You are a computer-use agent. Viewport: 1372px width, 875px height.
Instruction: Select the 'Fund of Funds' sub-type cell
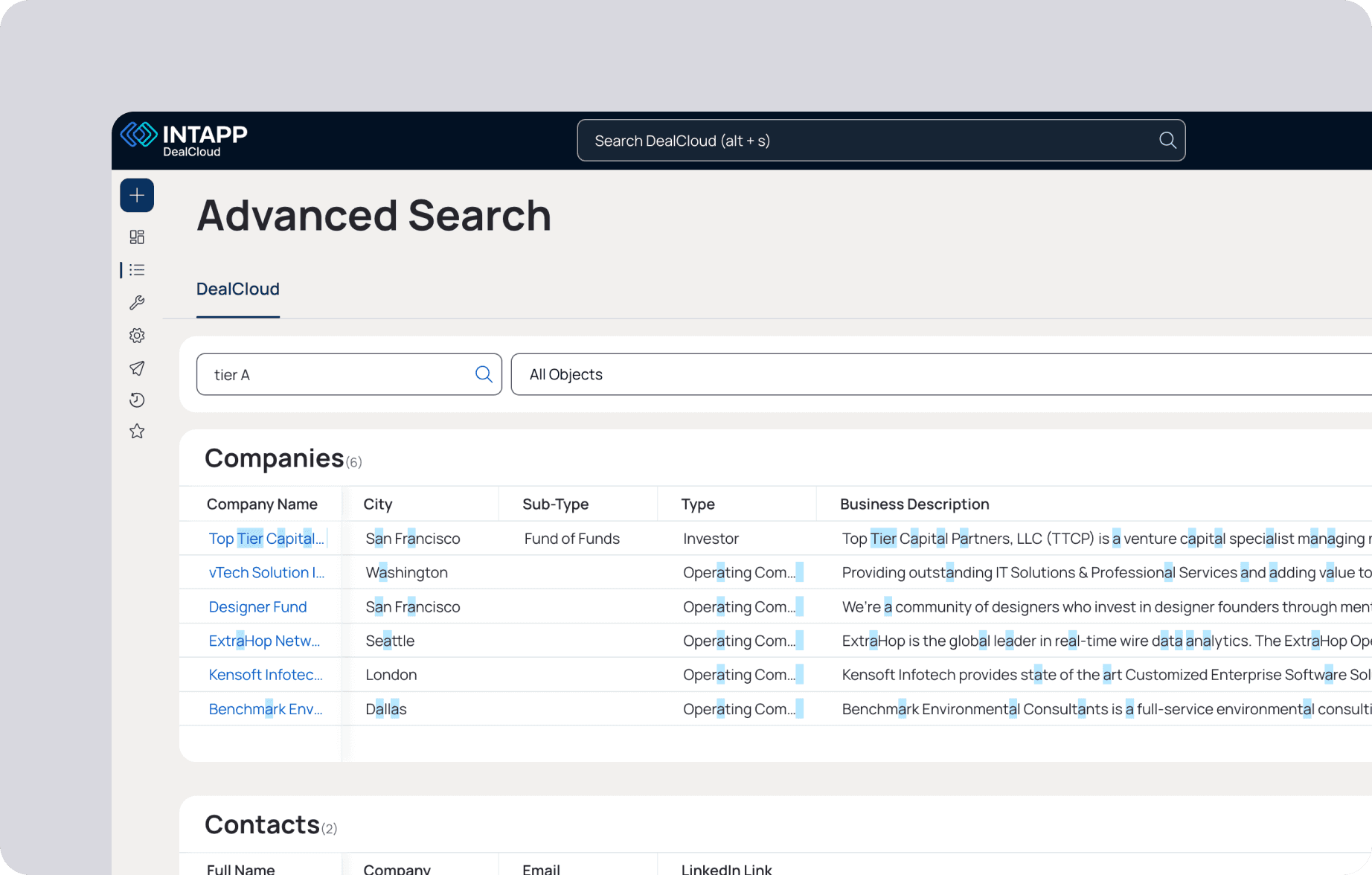572,539
